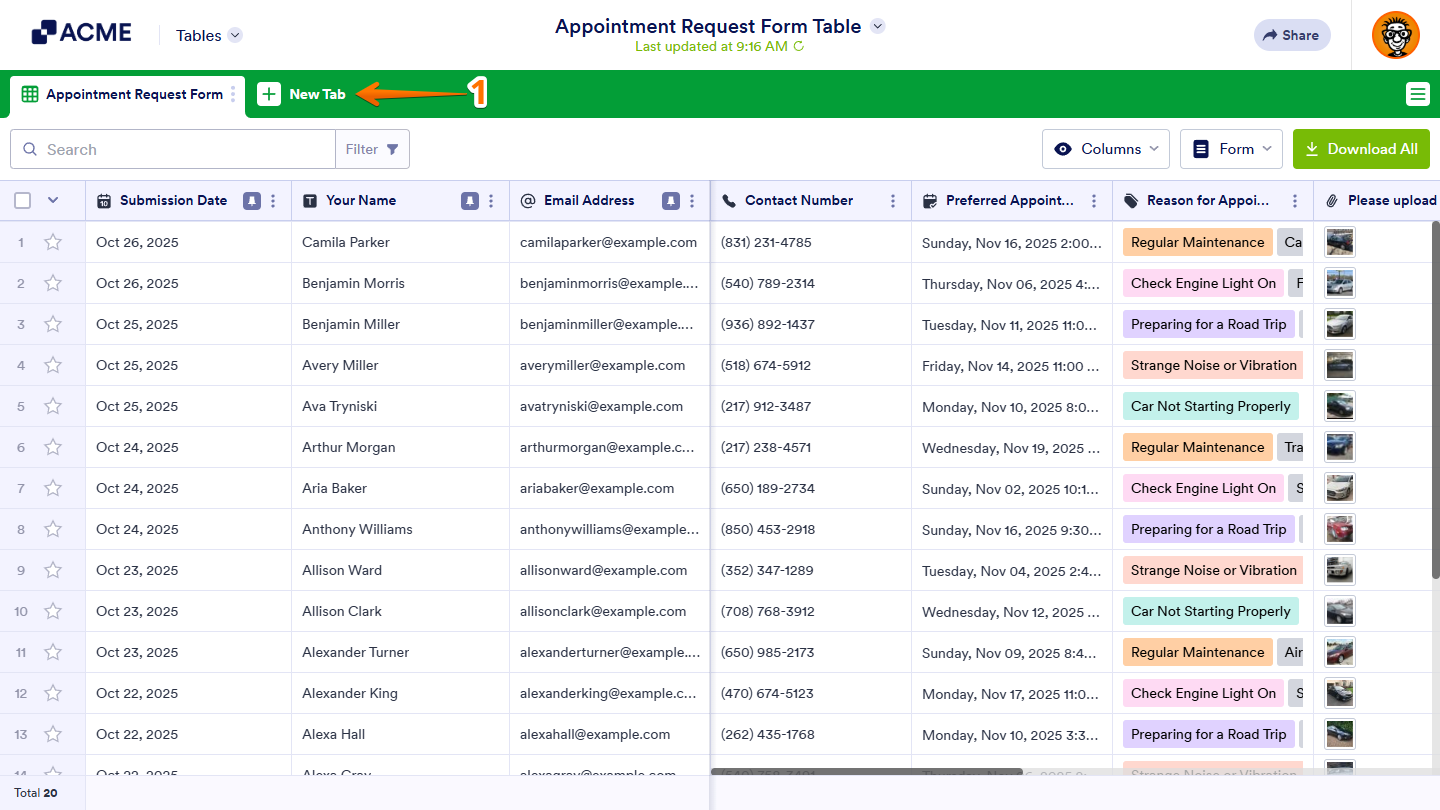Click Check Engine Light On tag for Benjamin Morris
This screenshot has height=810, width=1440.
tap(1203, 283)
